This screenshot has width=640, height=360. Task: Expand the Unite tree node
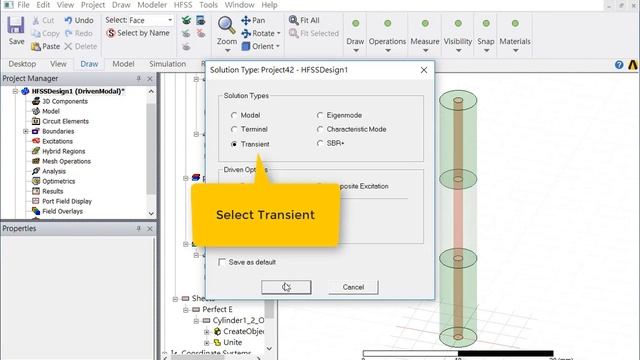207,342
